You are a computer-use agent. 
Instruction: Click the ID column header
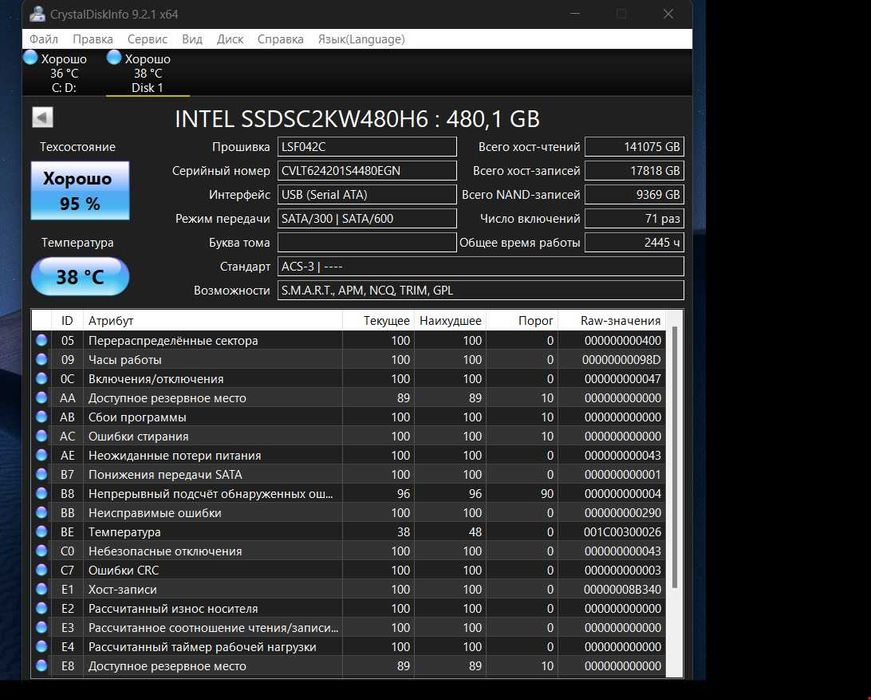pos(67,321)
